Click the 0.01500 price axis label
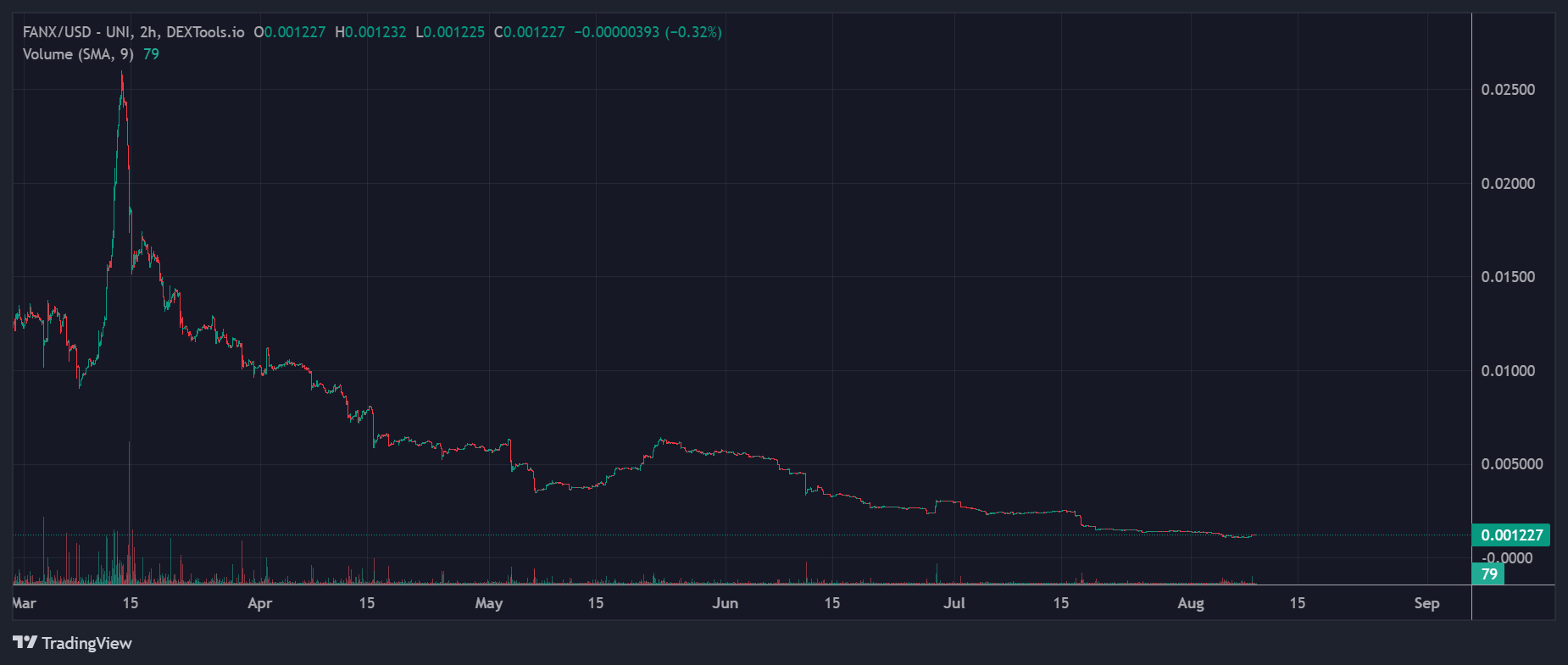 pos(1508,277)
